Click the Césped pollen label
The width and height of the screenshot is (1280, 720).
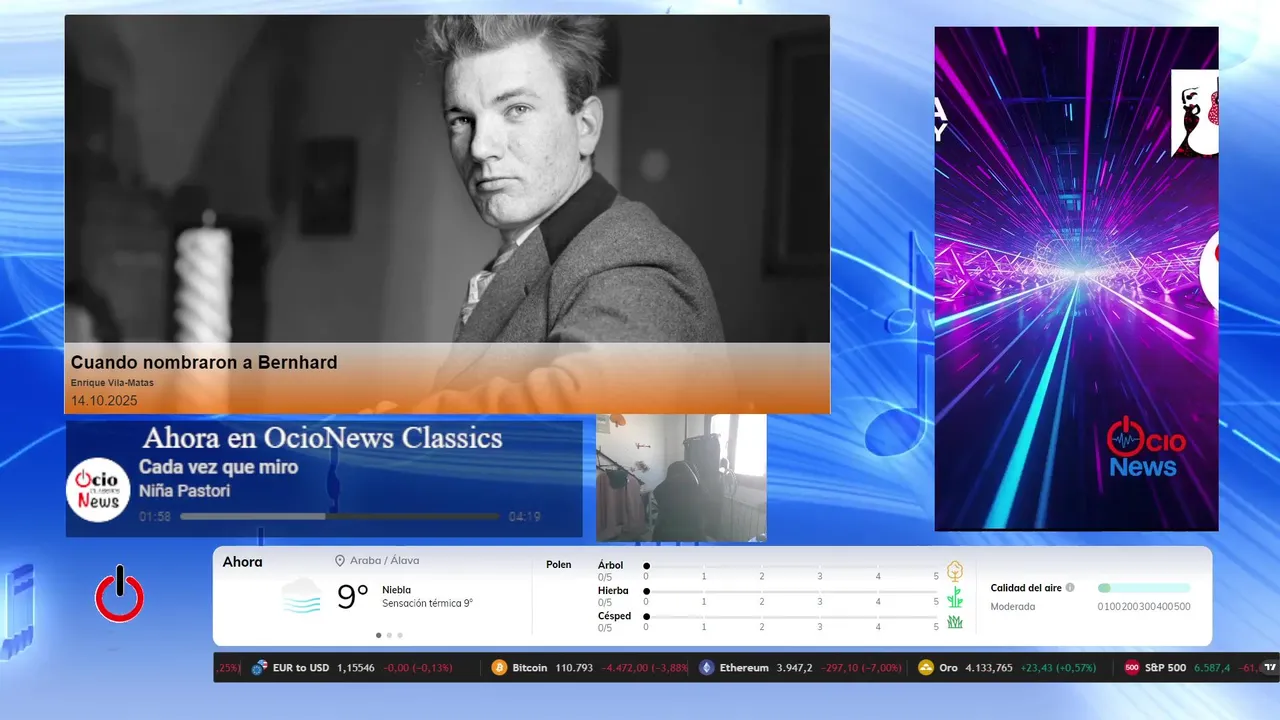pyautogui.click(x=614, y=616)
